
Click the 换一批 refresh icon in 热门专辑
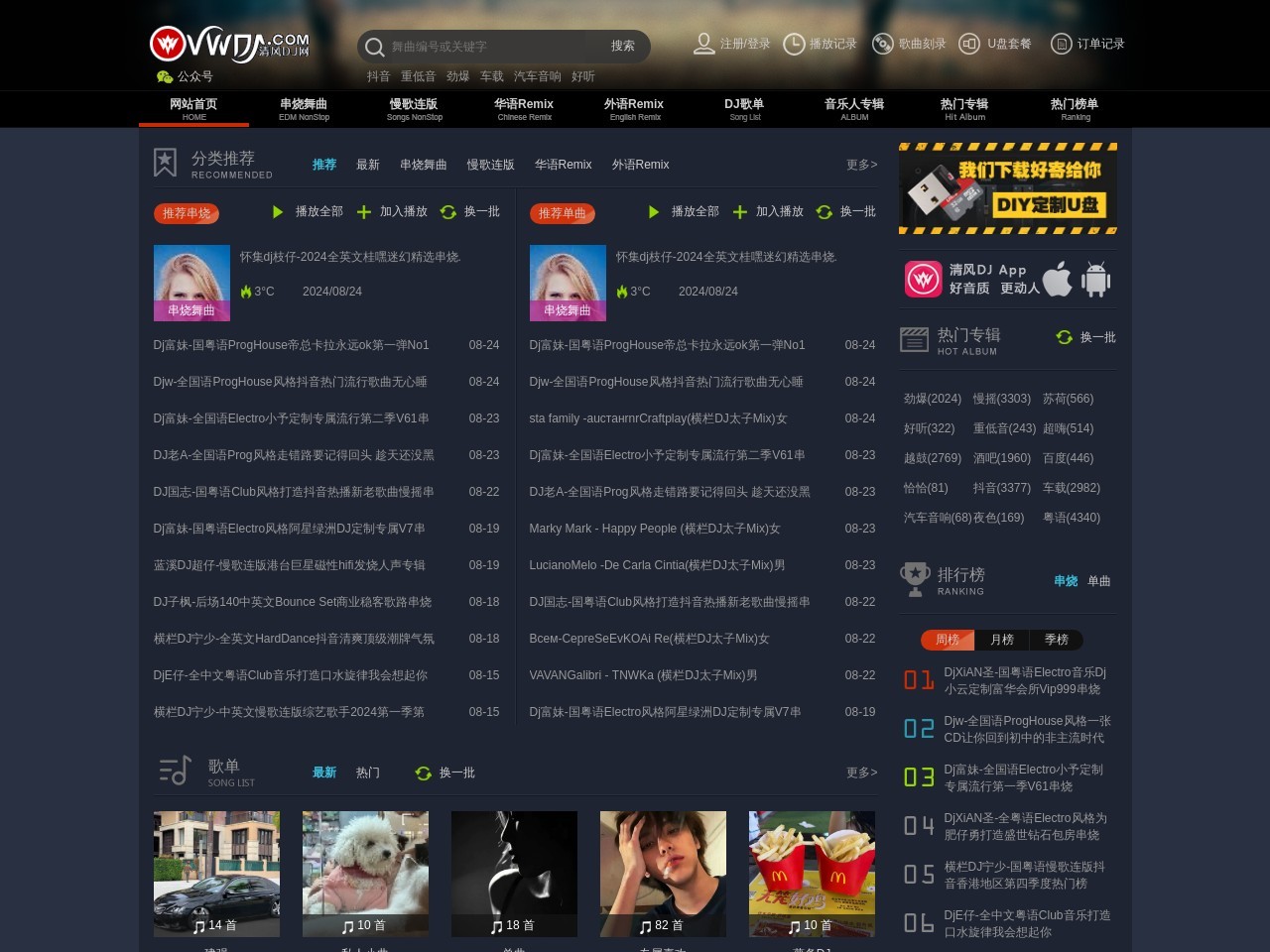click(x=1064, y=337)
